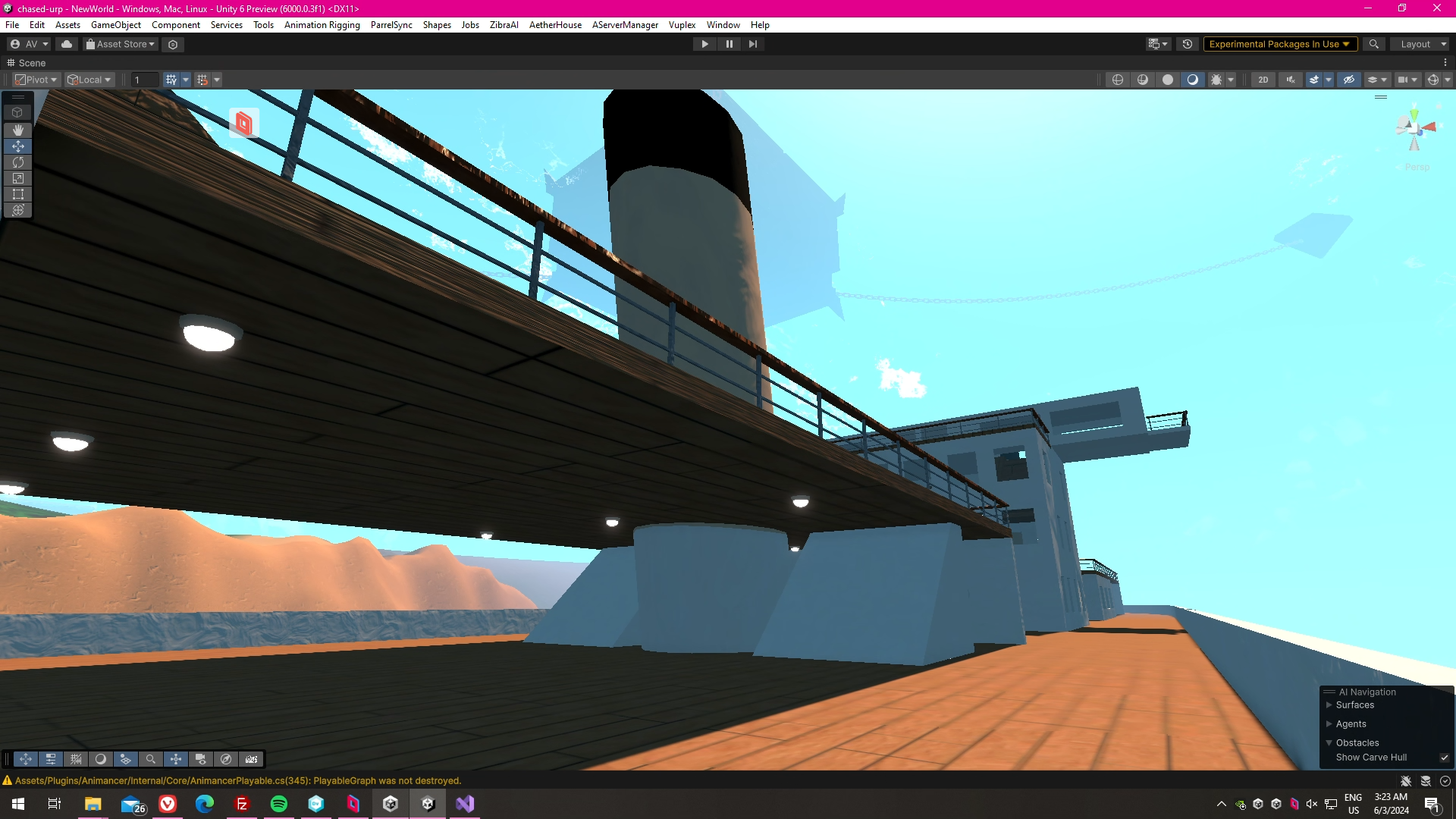Open the Undo History panel
The height and width of the screenshot is (819, 1456).
tap(1188, 44)
